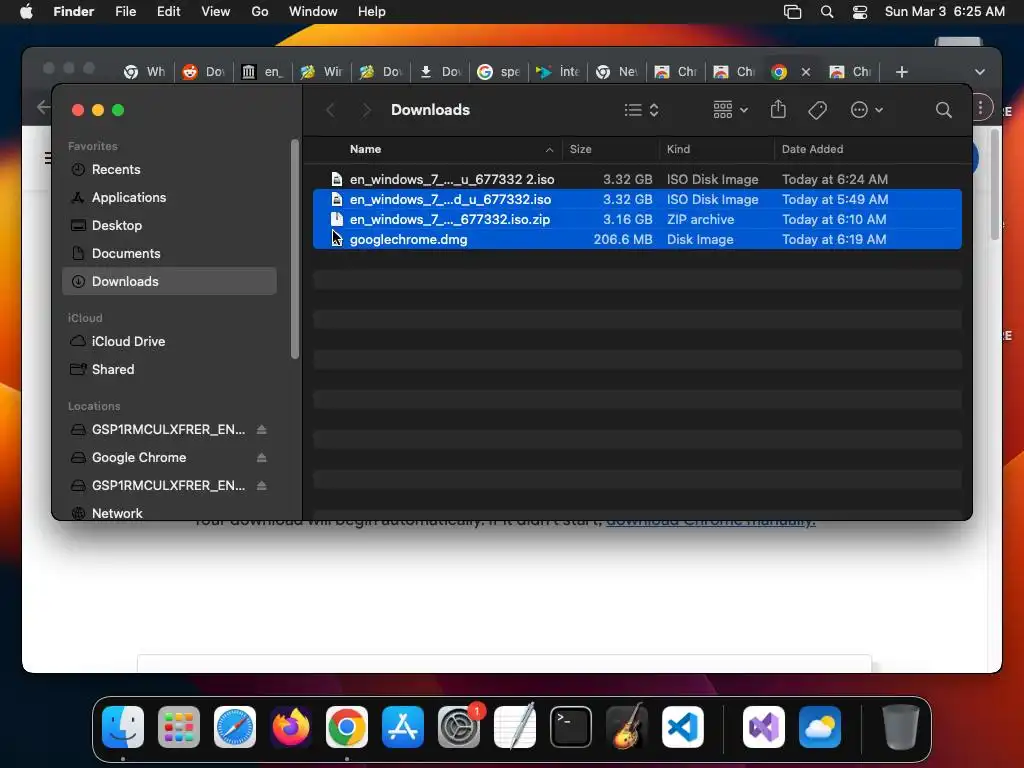Open the Window menu

point(313,12)
